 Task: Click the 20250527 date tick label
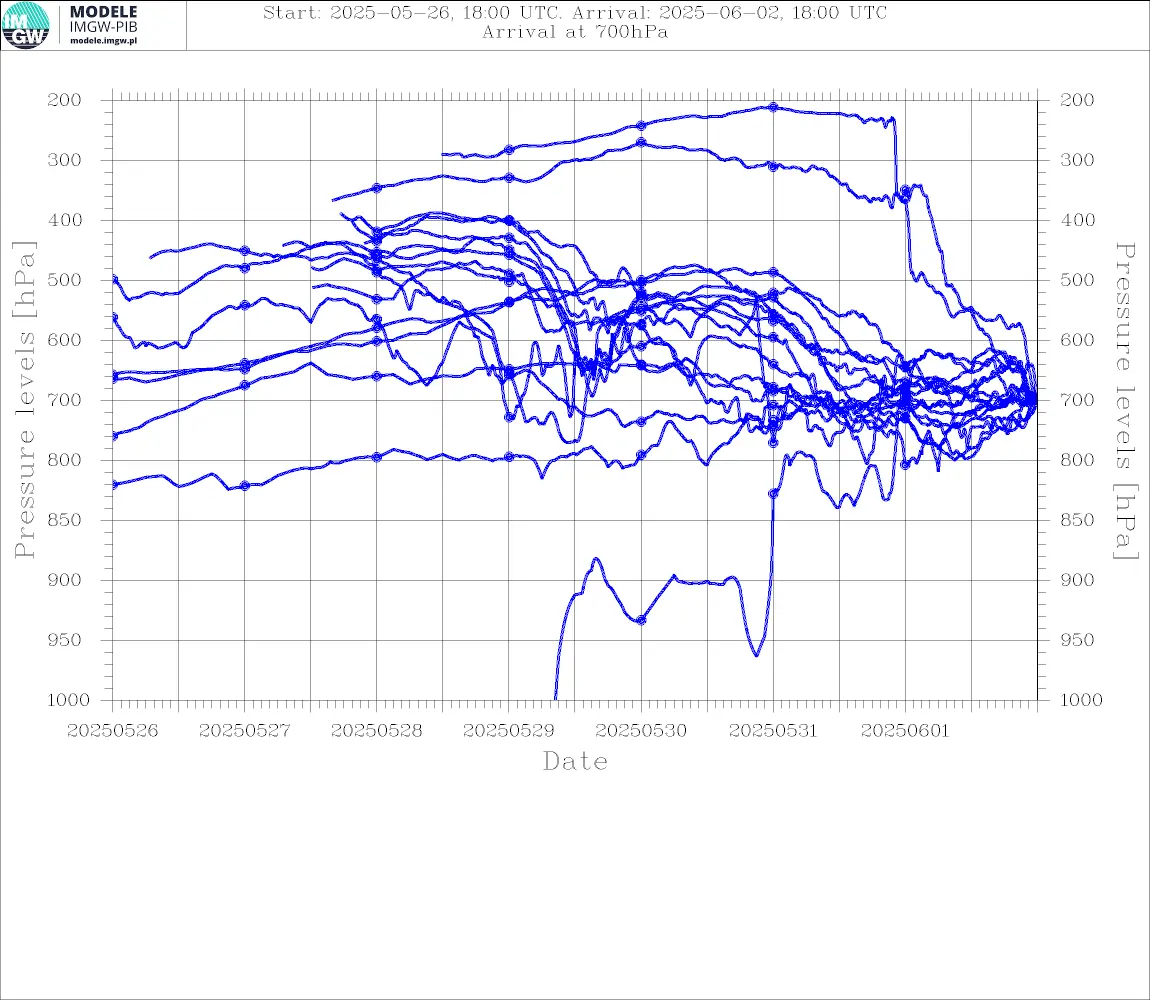tap(244, 731)
